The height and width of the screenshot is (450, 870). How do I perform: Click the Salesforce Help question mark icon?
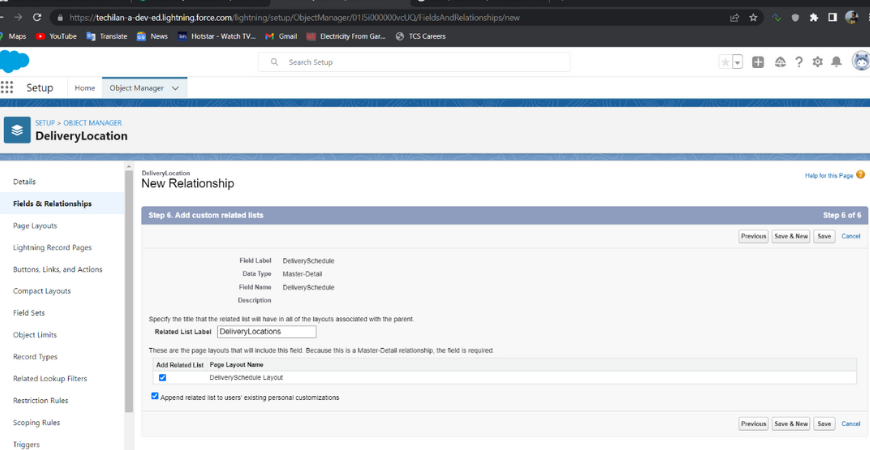pos(799,62)
